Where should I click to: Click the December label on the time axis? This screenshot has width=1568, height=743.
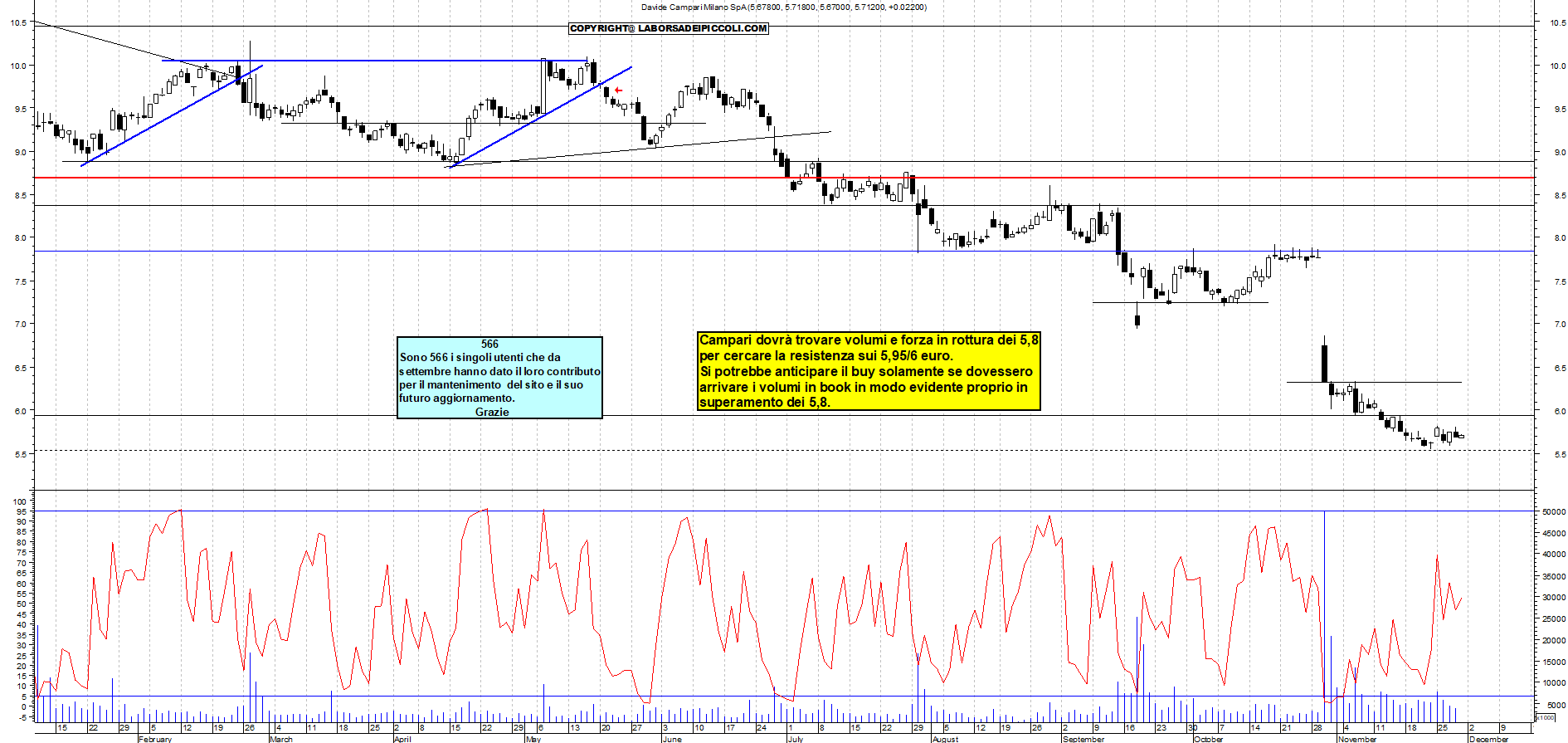tap(1488, 739)
